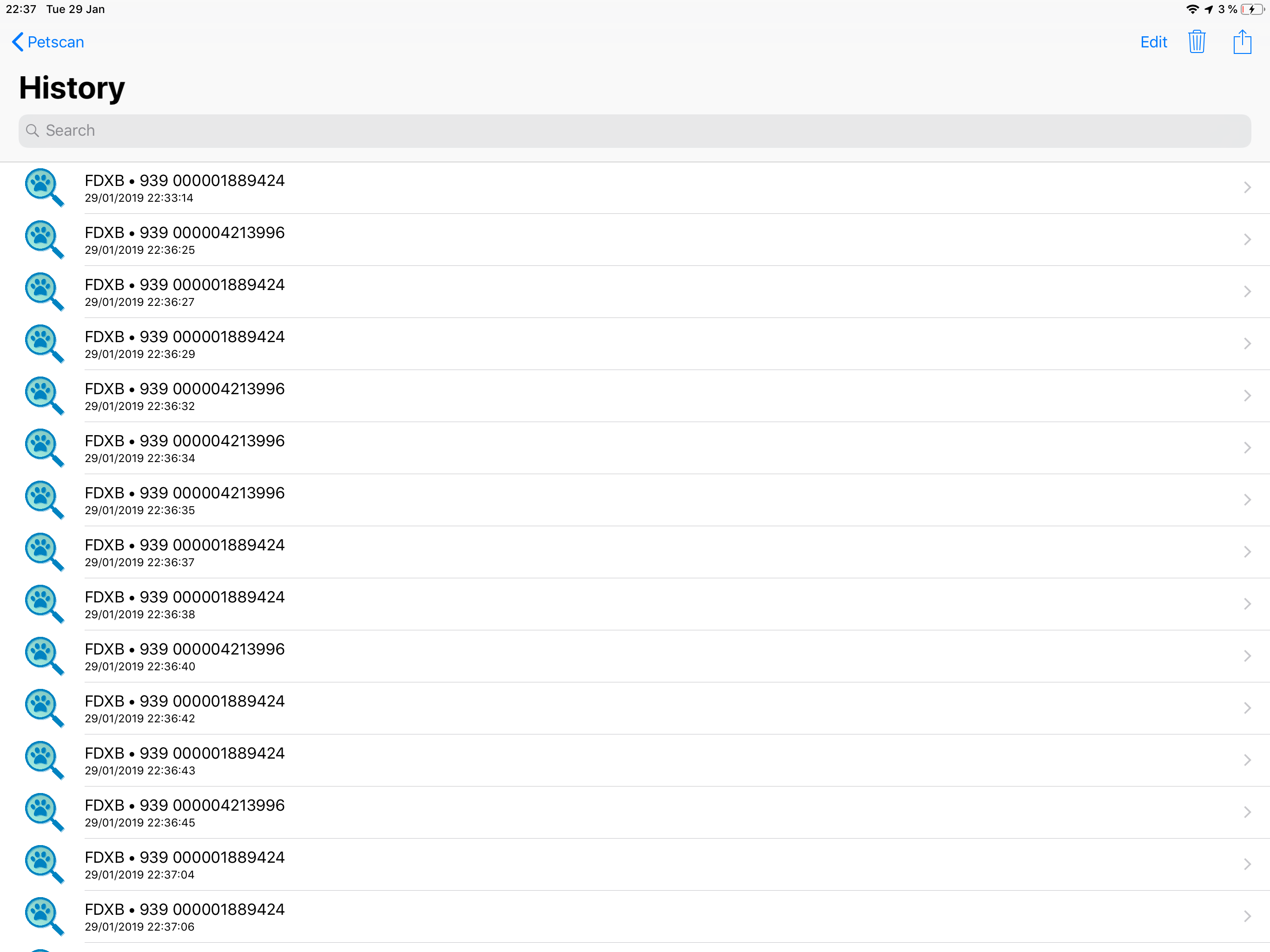1270x952 pixels.
Task: Open chevron of 22:36:27 scan row
Action: 1247,291
